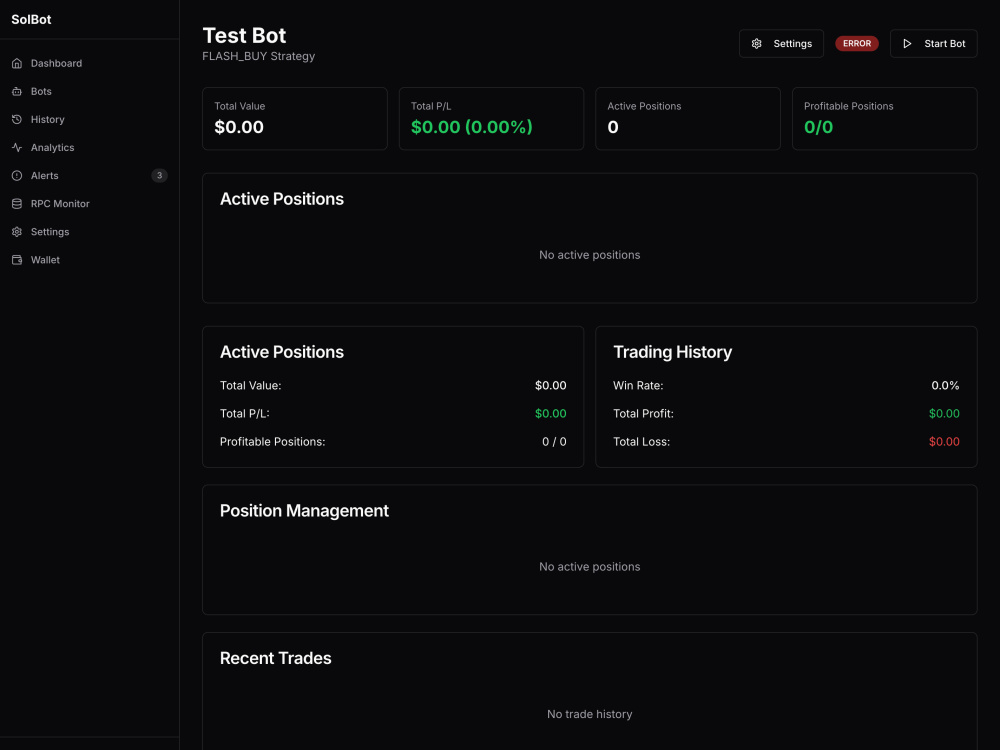Open sidebar Settings page
The height and width of the screenshot is (750, 1000).
(x=89, y=232)
